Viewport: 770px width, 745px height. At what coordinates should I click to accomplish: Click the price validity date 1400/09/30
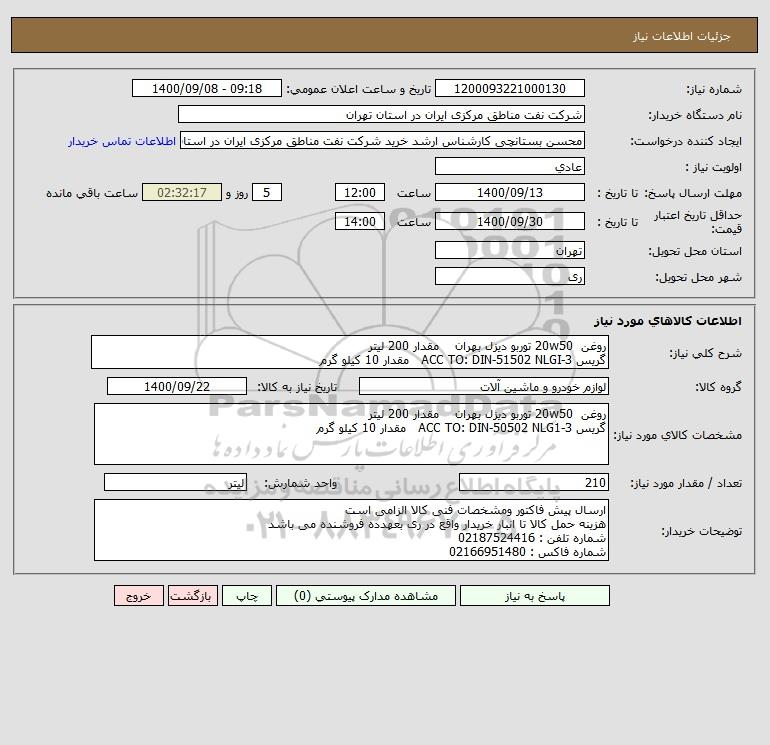coord(510,221)
